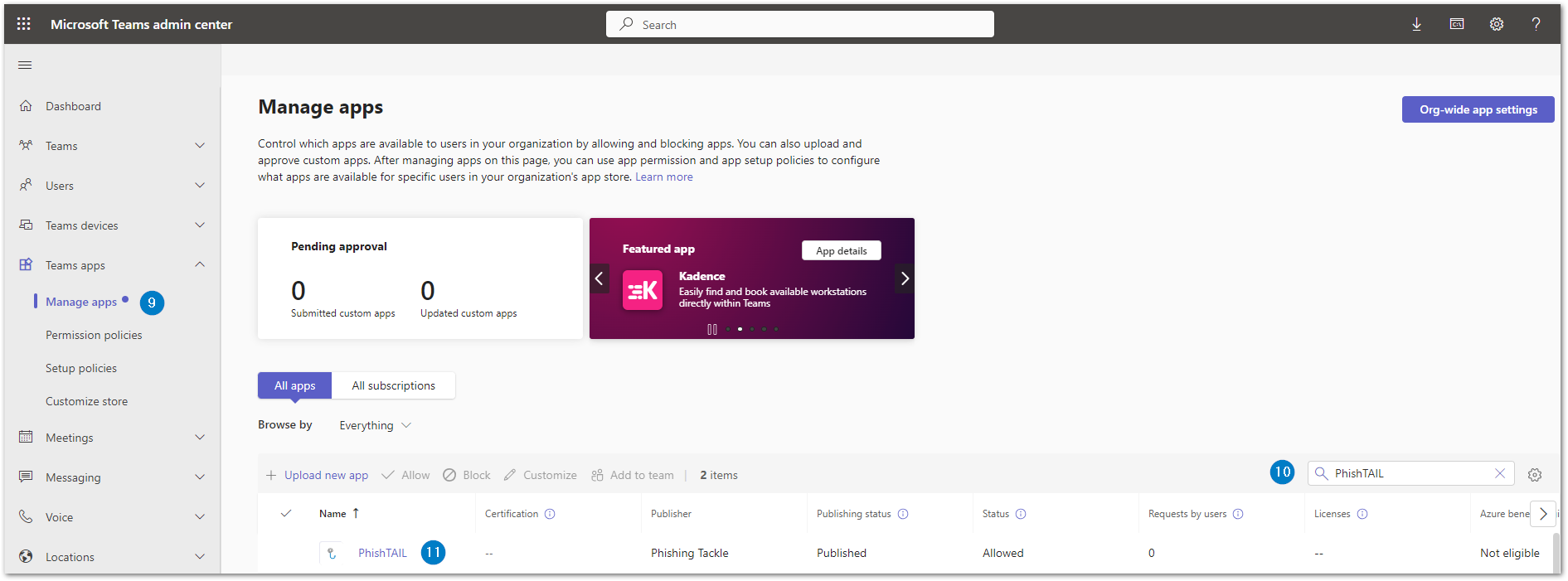Expand the Teams menu chevron
Image resolution: width=1568 pixels, height=581 pixels.
(x=200, y=146)
